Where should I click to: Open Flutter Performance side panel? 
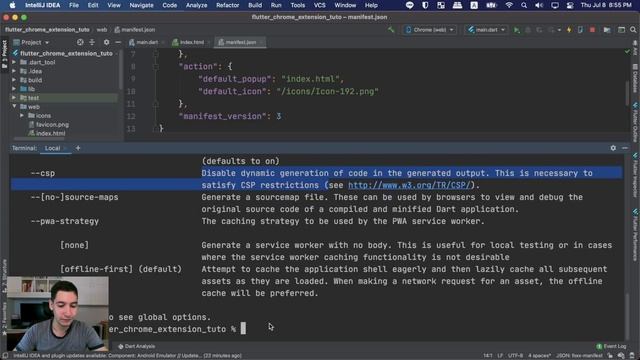tap(636, 235)
